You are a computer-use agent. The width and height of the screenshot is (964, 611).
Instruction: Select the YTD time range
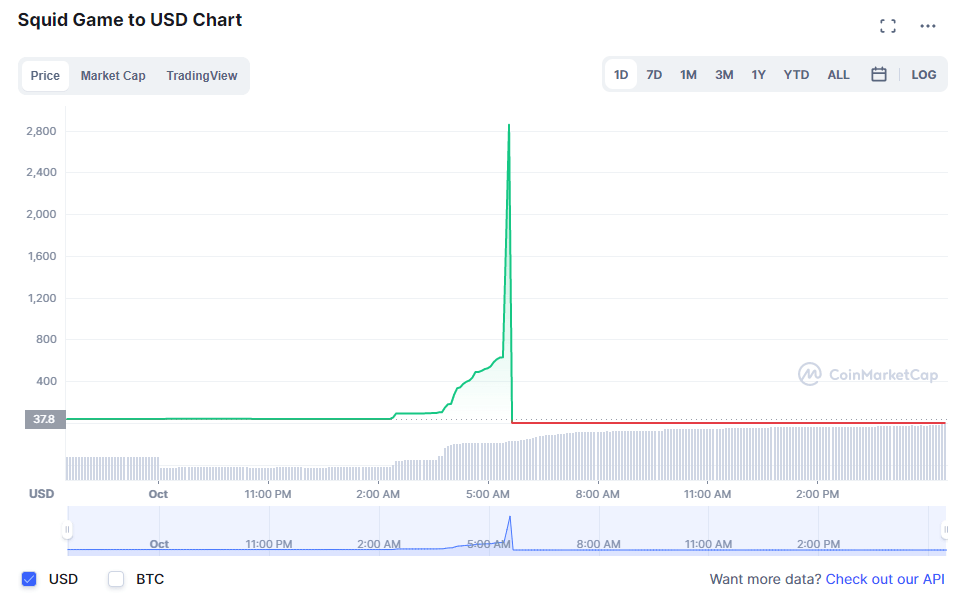tap(796, 74)
